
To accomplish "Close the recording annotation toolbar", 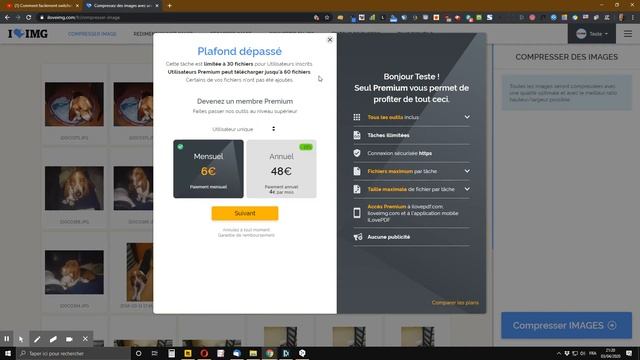I will coord(85,339).
